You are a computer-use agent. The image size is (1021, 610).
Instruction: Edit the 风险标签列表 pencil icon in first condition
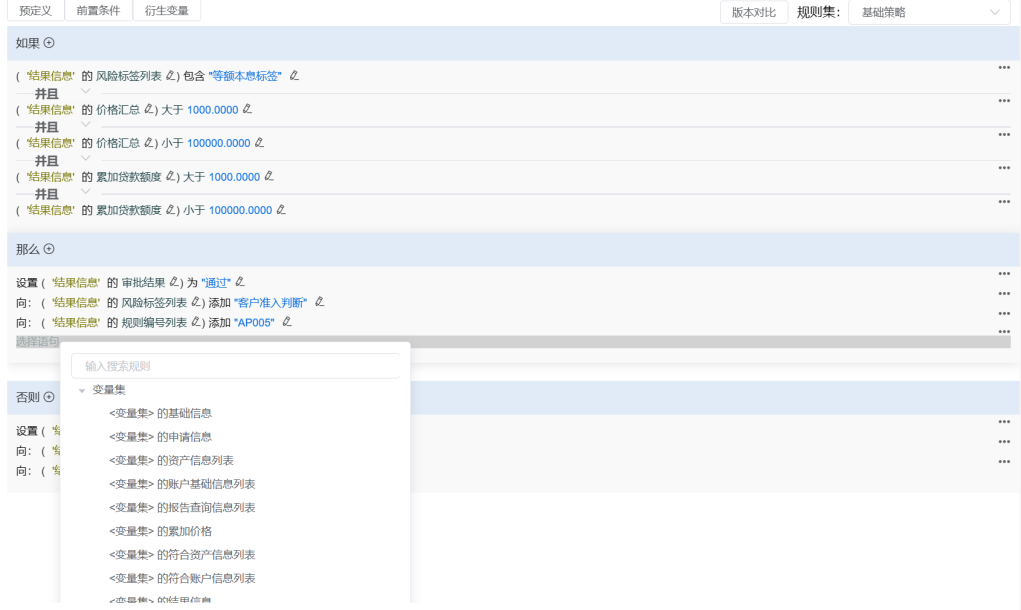coord(171,76)
